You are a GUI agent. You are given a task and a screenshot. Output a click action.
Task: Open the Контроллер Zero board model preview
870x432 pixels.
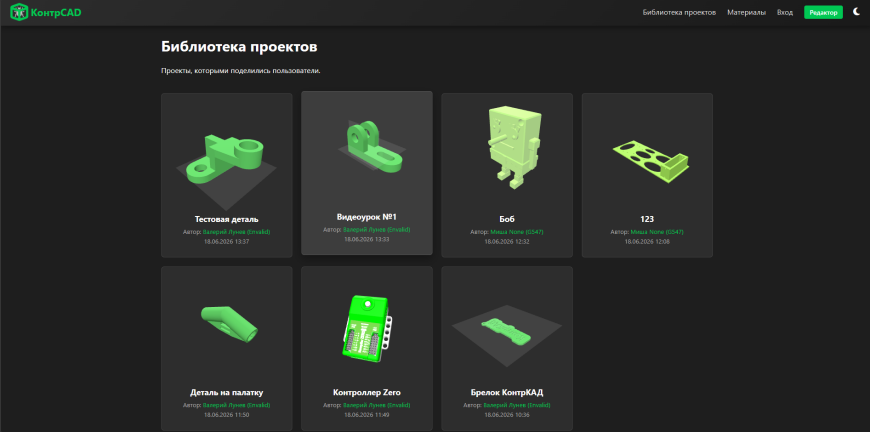[367, 331]
